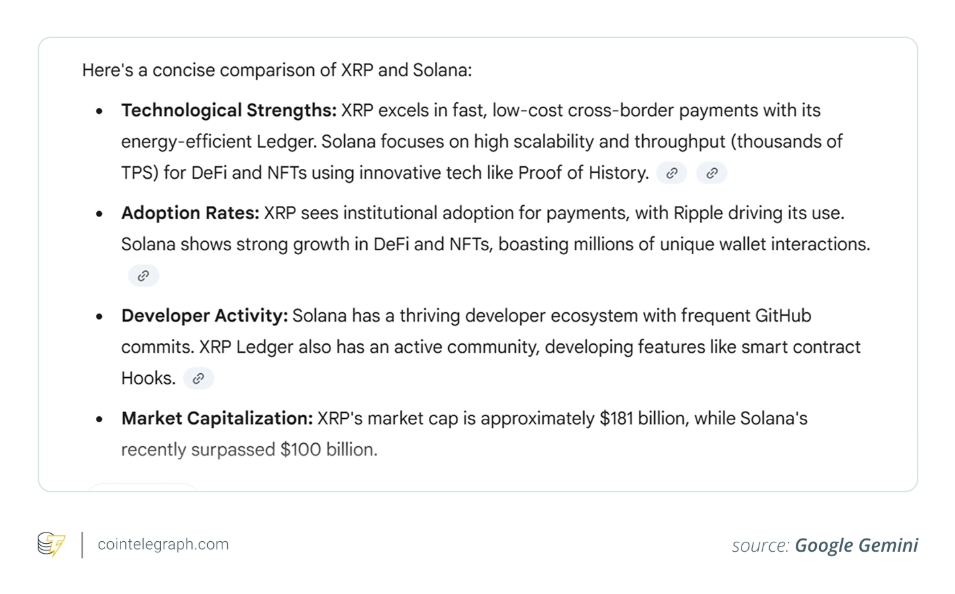Click bullet point beside Developer Activity

coord(99,317)
